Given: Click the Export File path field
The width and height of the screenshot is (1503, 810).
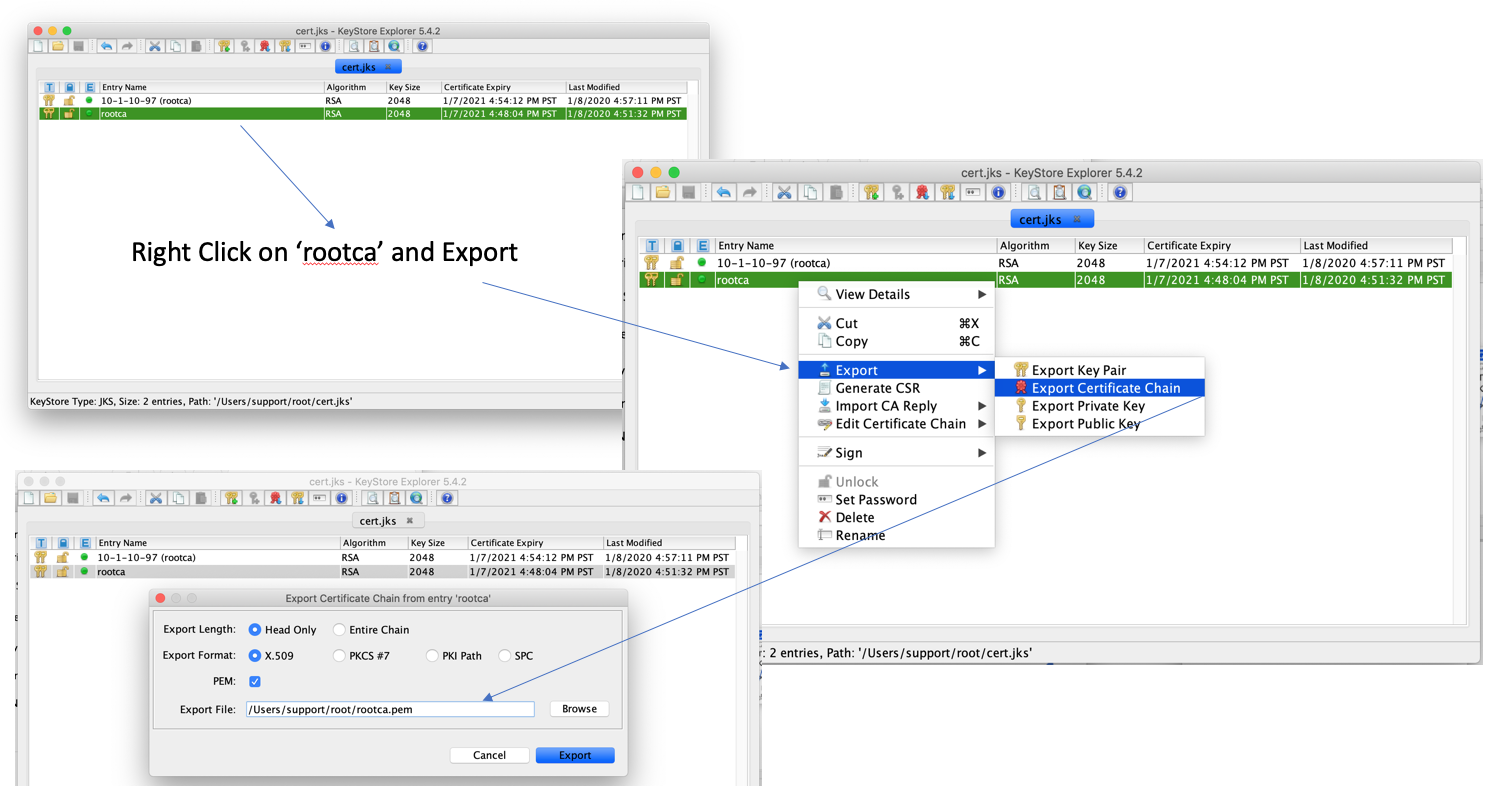Looking at the screenshot, I should 390,709.
